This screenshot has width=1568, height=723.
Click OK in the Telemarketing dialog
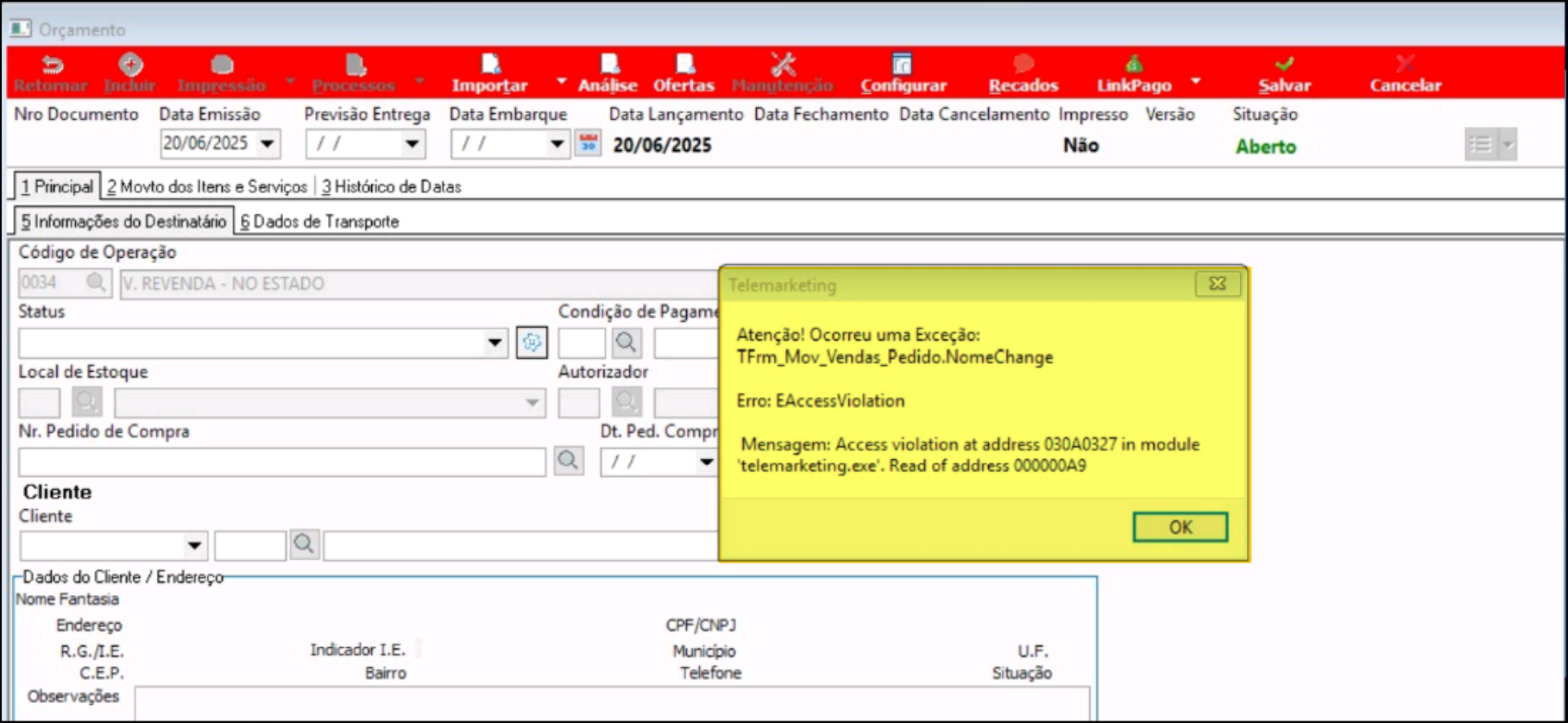(x=1180, y=527)
